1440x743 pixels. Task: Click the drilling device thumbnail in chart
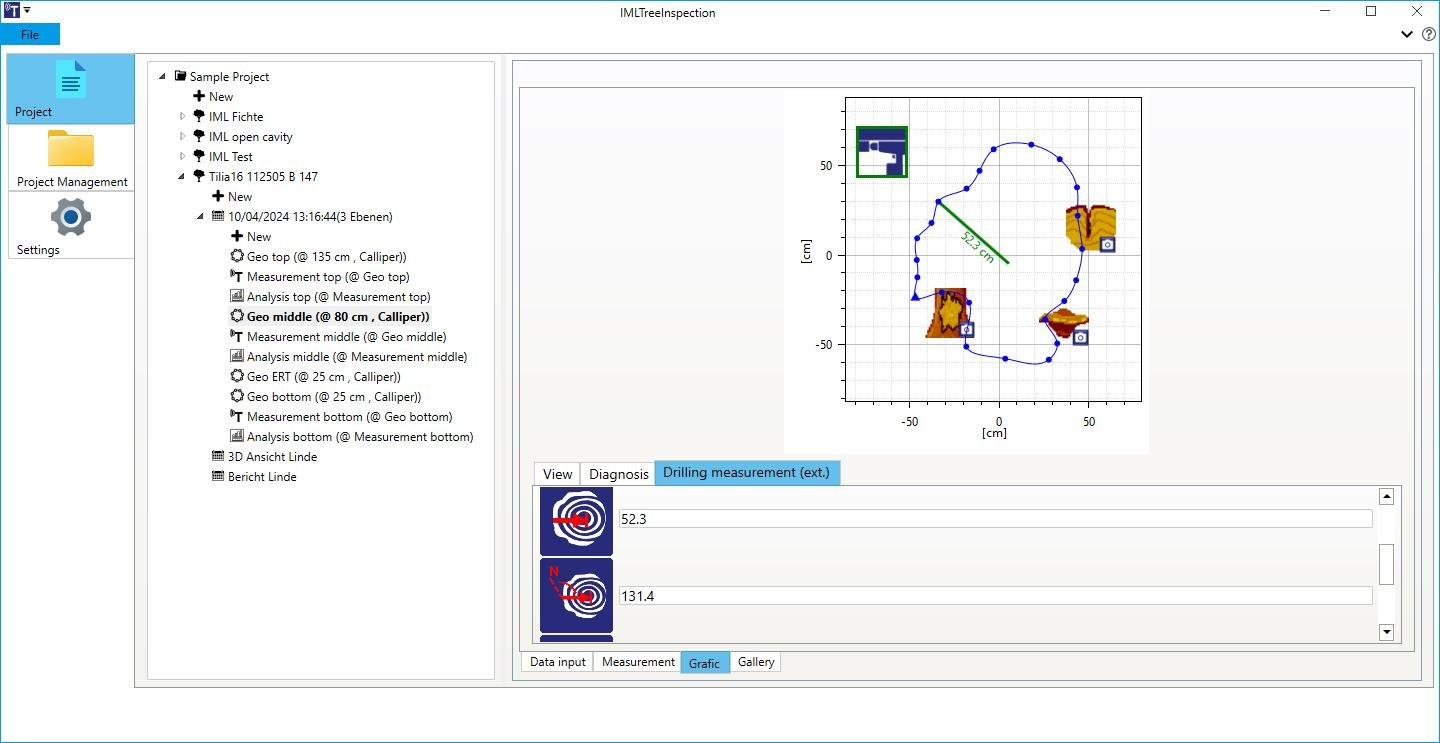[882, 152]
